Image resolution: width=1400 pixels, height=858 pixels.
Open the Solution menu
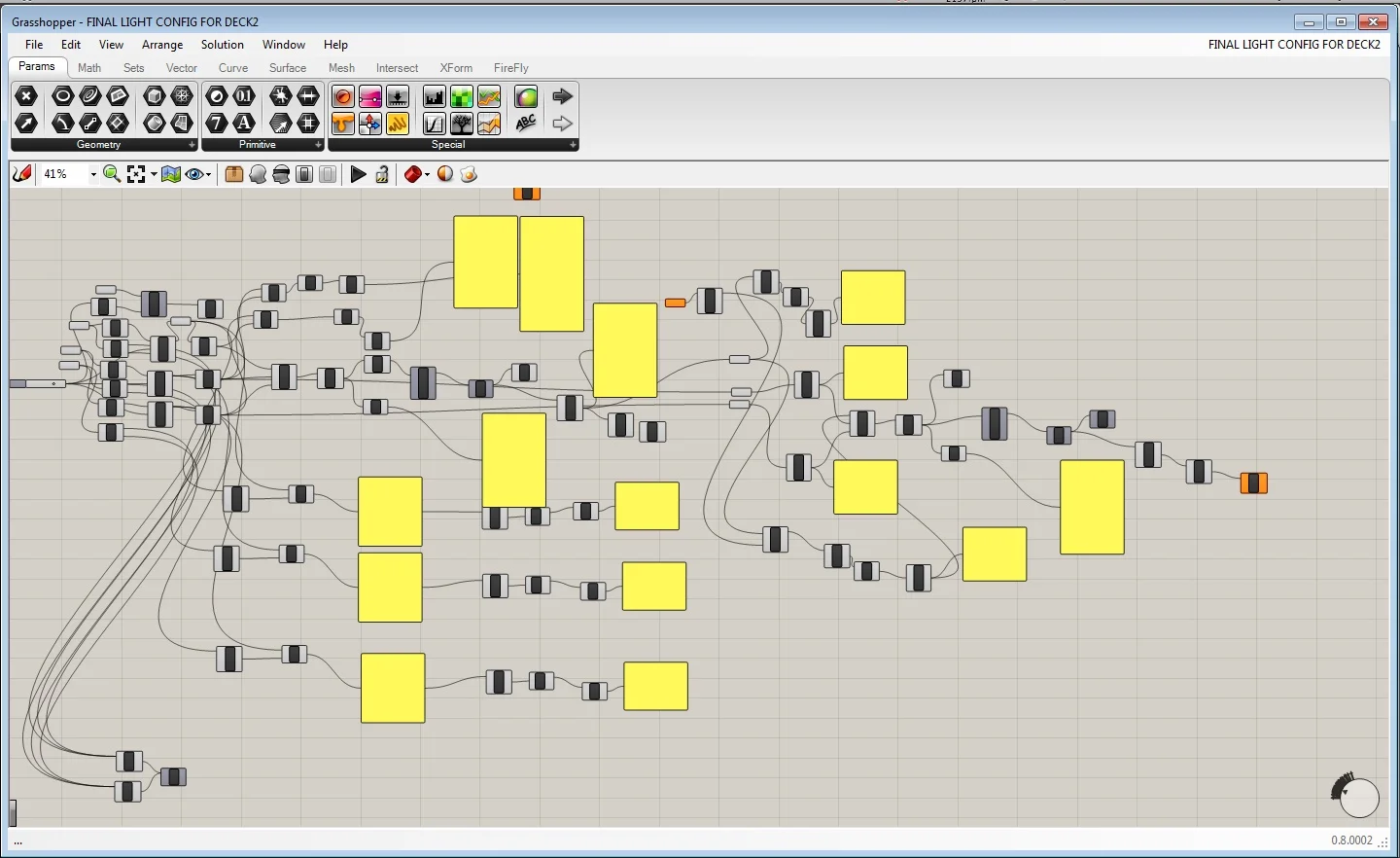(x=223, y=45)
